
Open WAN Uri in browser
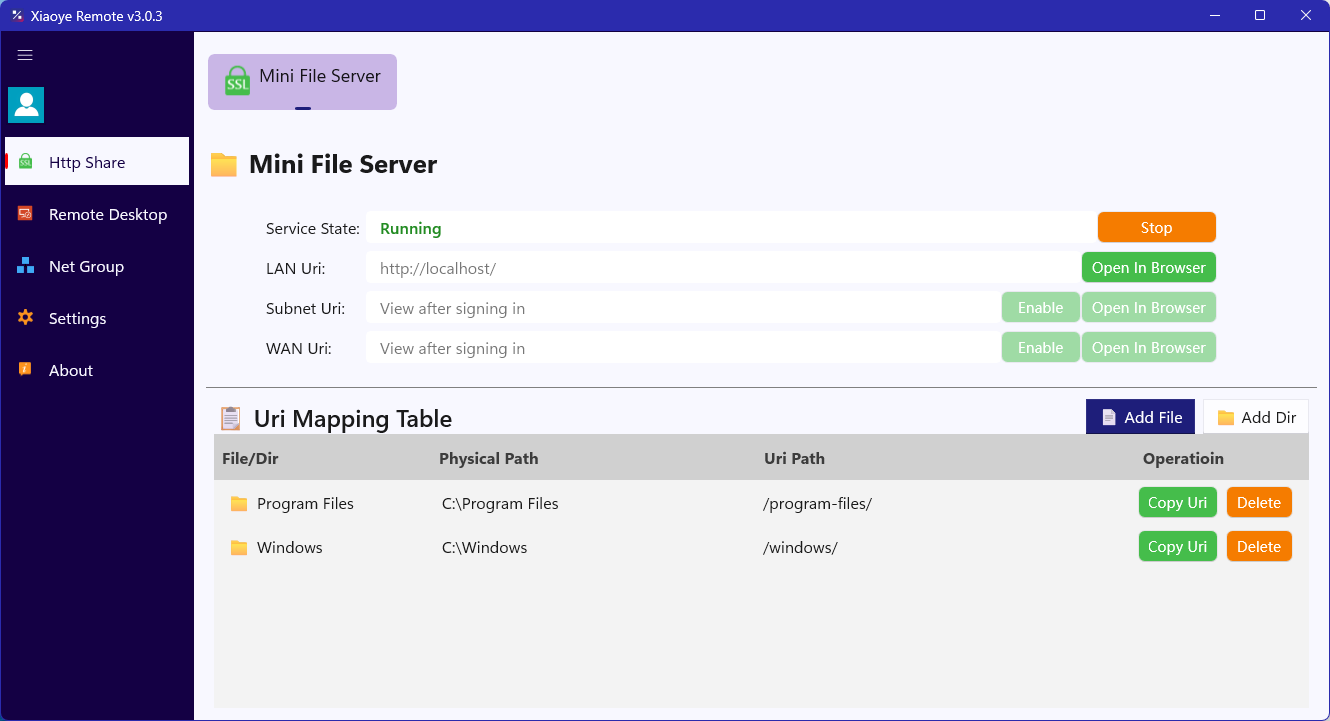(x=1148, y=347)
